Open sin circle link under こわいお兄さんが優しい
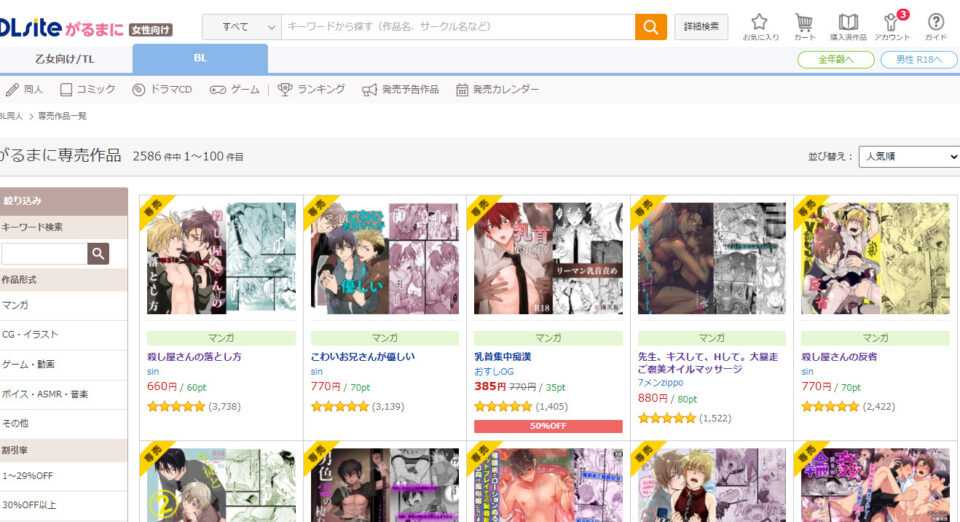The height and width of the screenshot is (522, 960). click(x=317, y=372)
